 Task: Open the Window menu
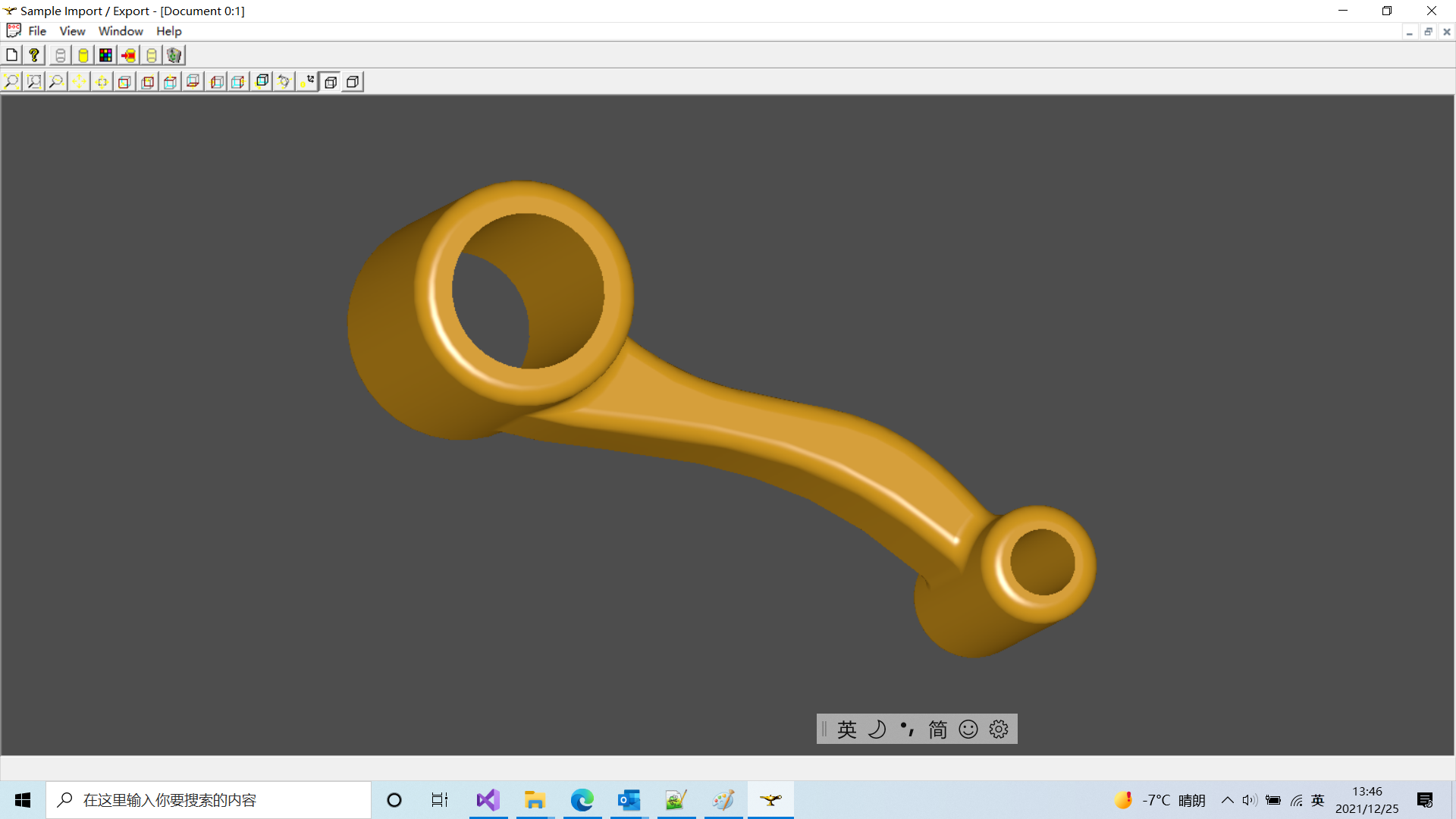(x=120, y=31)
